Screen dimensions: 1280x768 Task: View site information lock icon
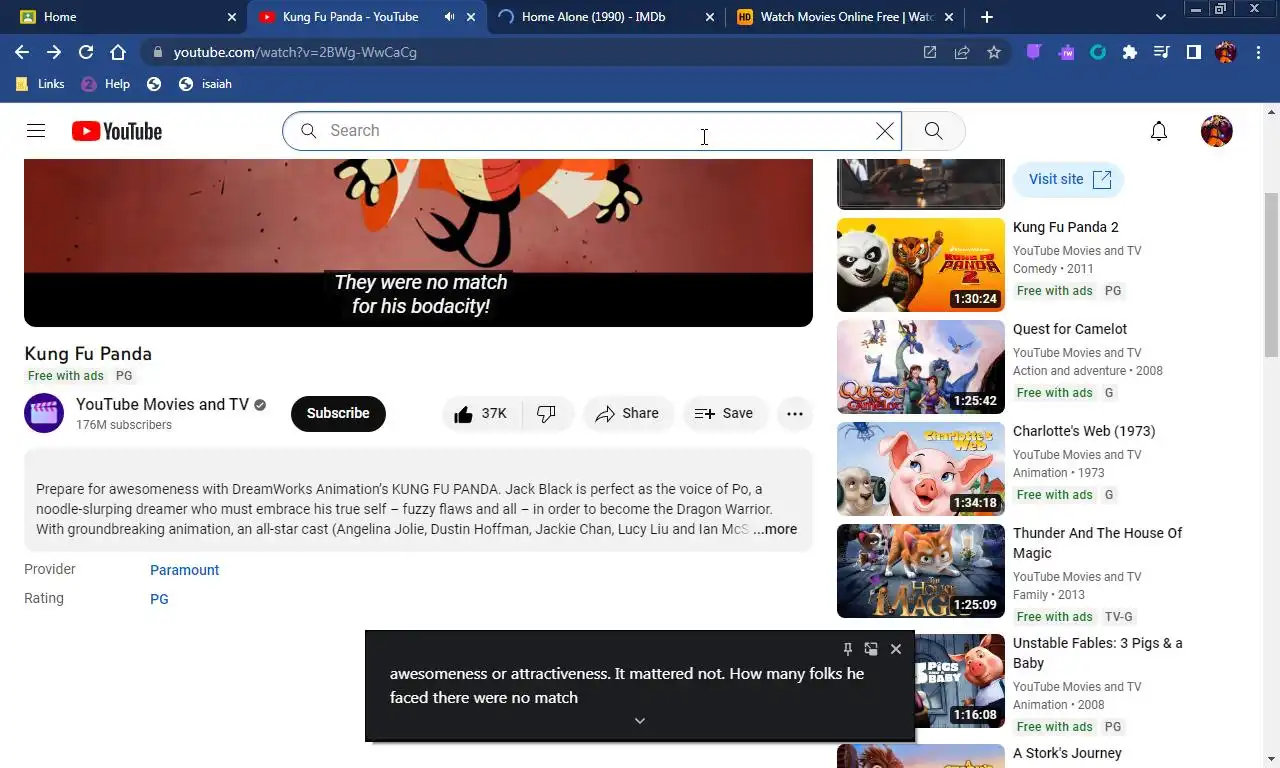coord(157,52)
